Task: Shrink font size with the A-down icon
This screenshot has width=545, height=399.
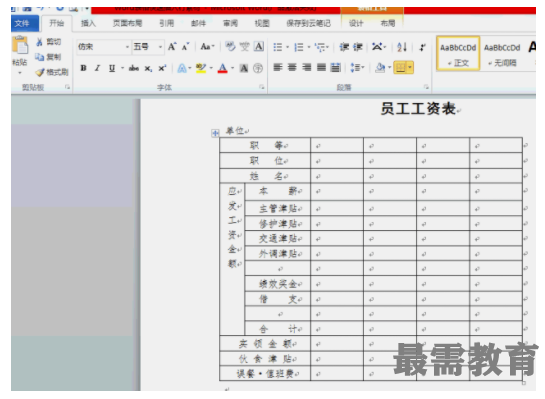Action: click(x=186, y=47)
